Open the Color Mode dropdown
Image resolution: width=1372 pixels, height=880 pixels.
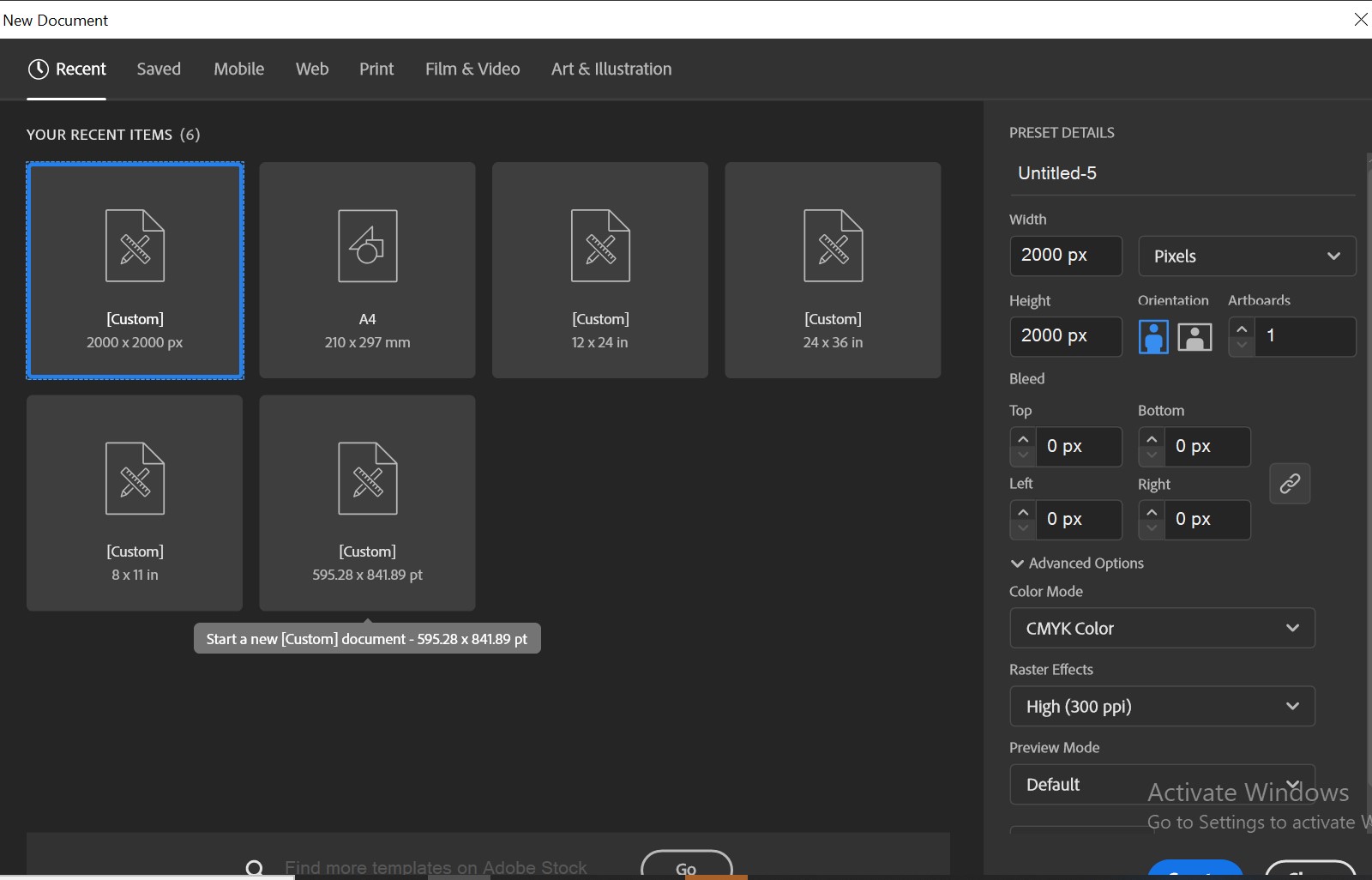tap(1162, 629)
